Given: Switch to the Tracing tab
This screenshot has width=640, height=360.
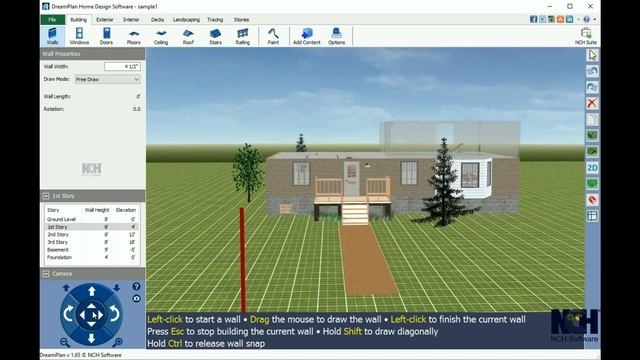Looking at the screenshot, I should pos(215,20).
